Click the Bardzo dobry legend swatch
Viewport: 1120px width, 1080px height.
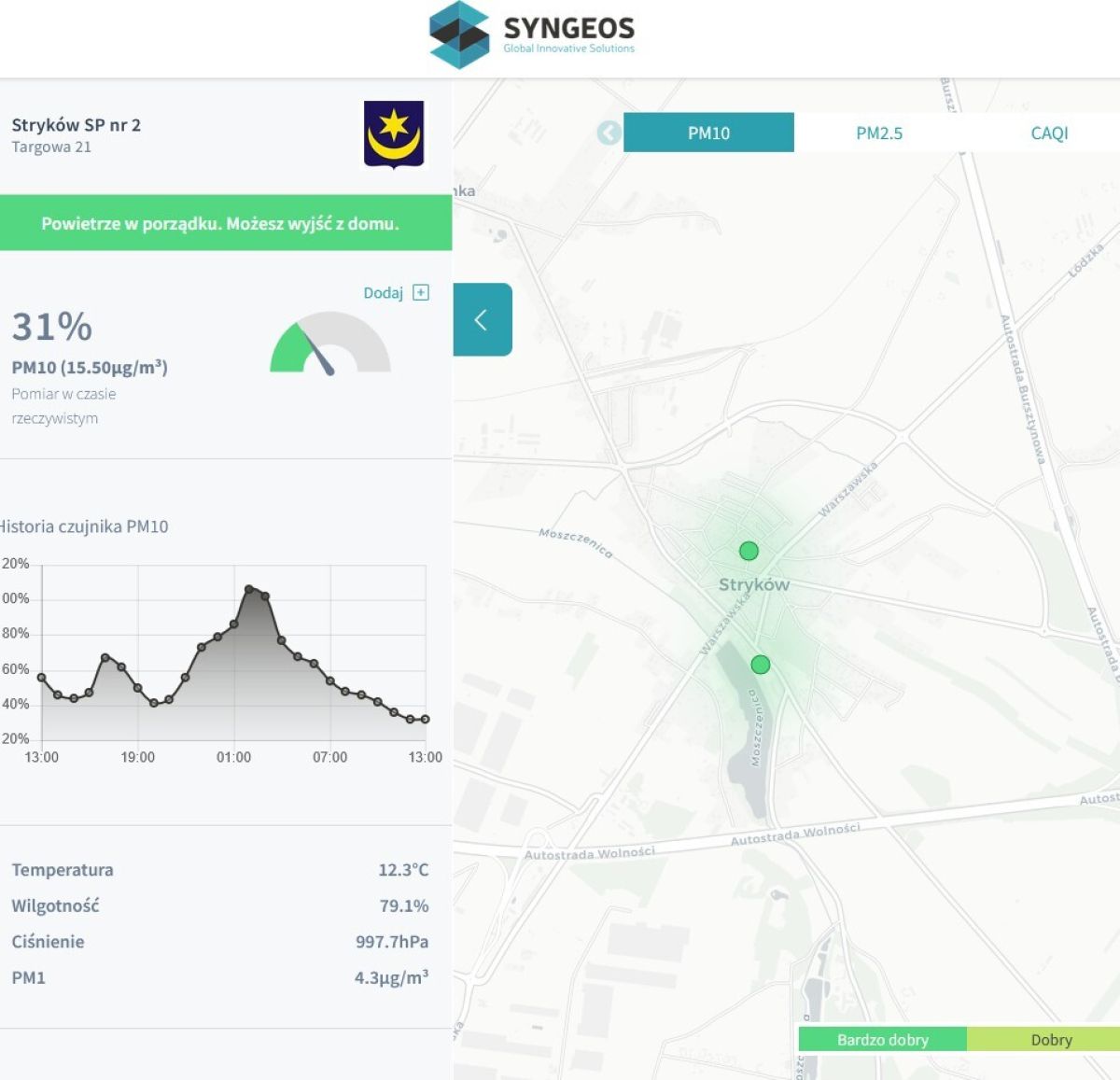pos(882,1040)
